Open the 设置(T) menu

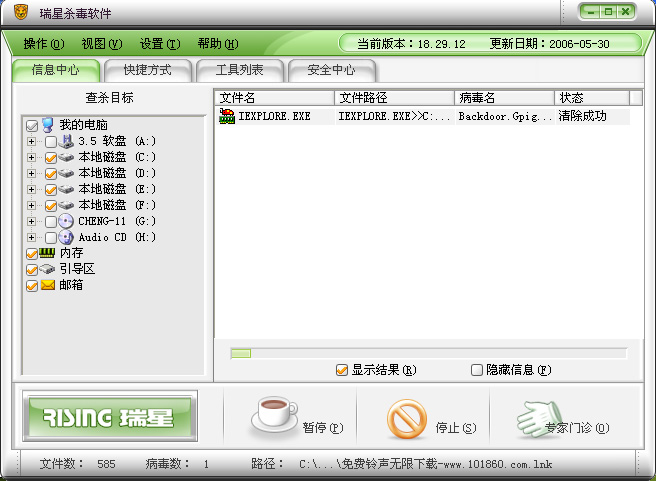[160, 43]
